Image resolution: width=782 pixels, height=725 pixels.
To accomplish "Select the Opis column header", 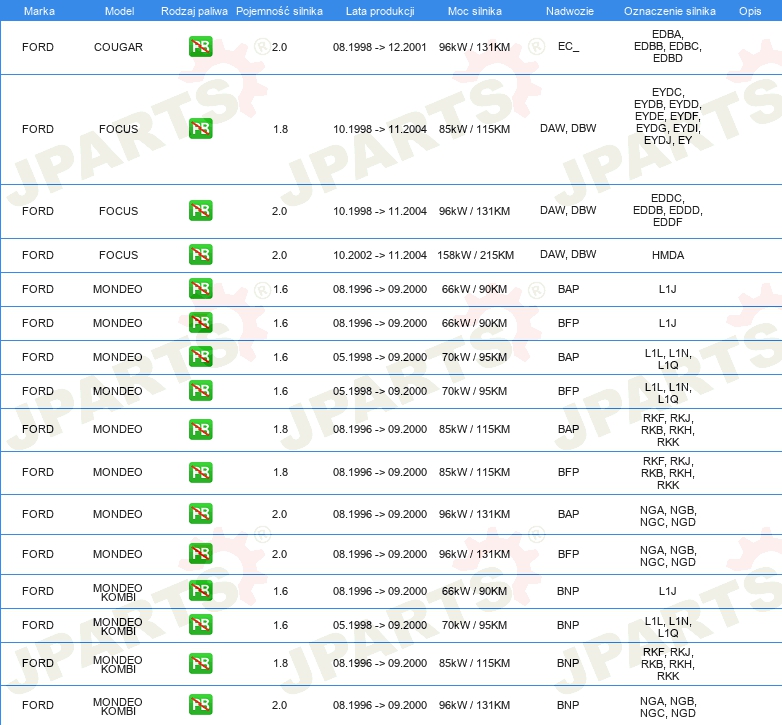I will point(749,10).
